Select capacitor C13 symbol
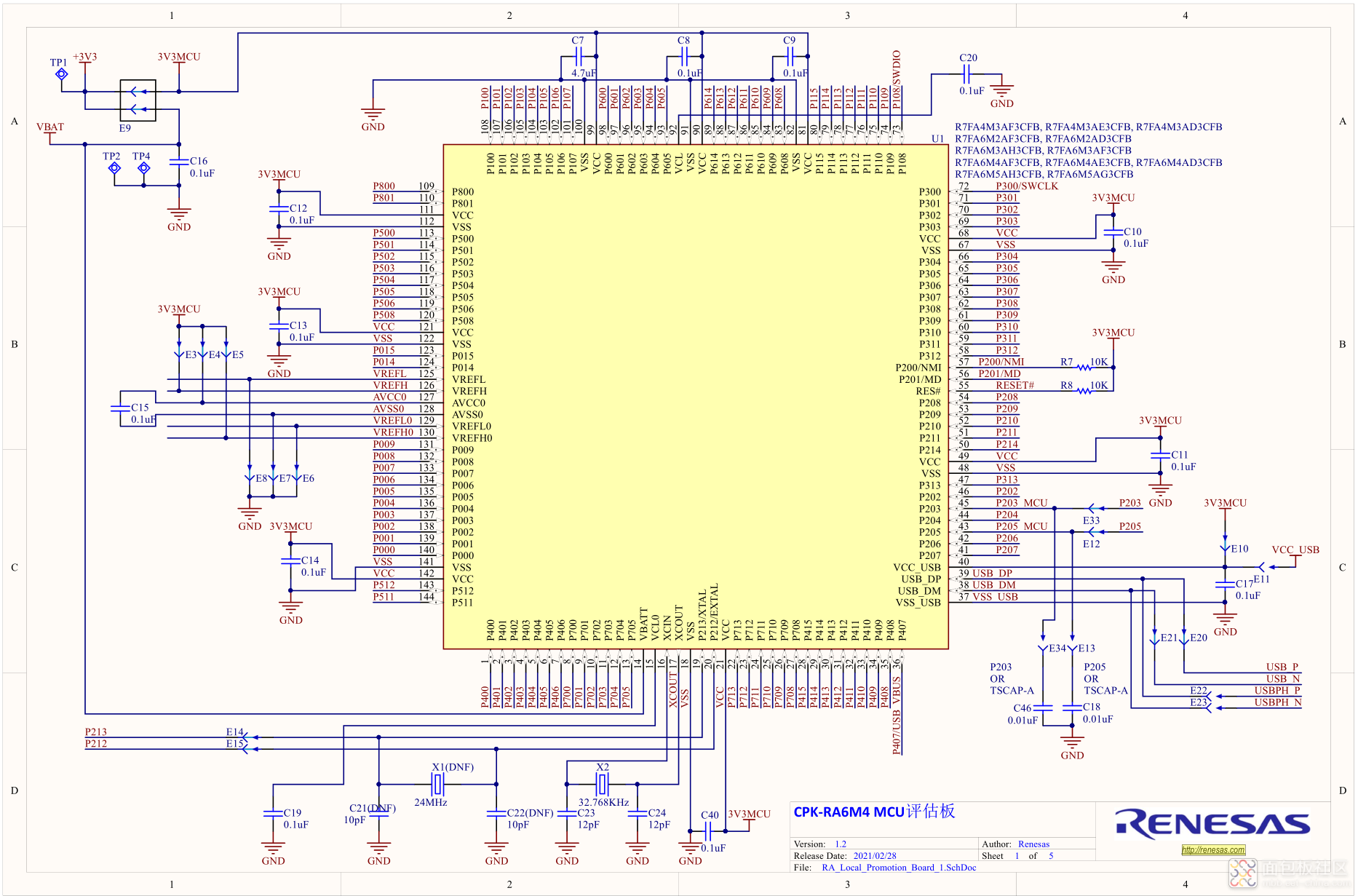 (279, 326)
